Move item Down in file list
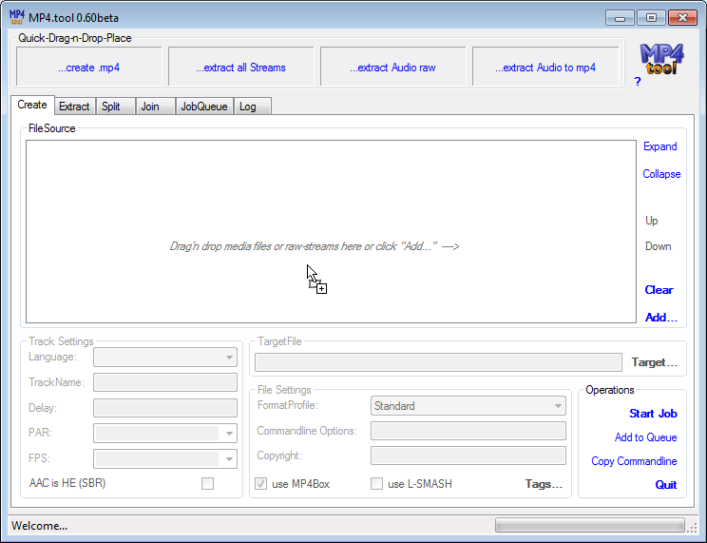The image size is (707, 543). click(x=658, y=246)
